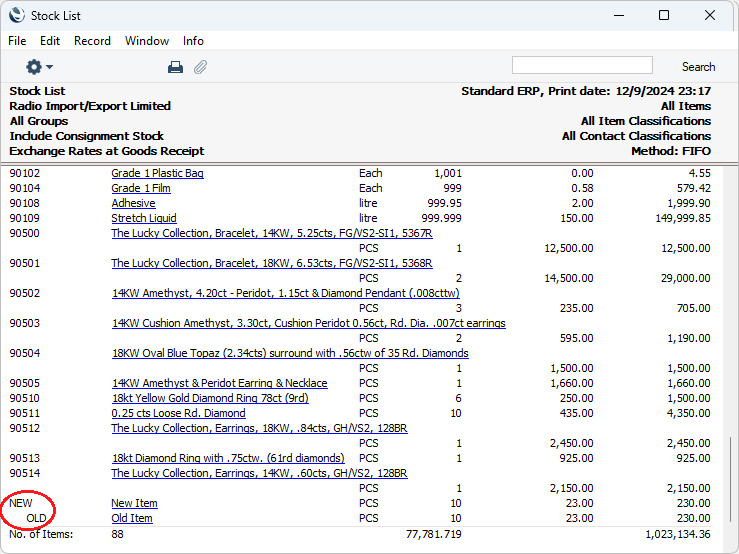Viewport: 739px width, 554px height.
Task: Click the 29,000.00 stock value
Action: (x=686, y=278)
